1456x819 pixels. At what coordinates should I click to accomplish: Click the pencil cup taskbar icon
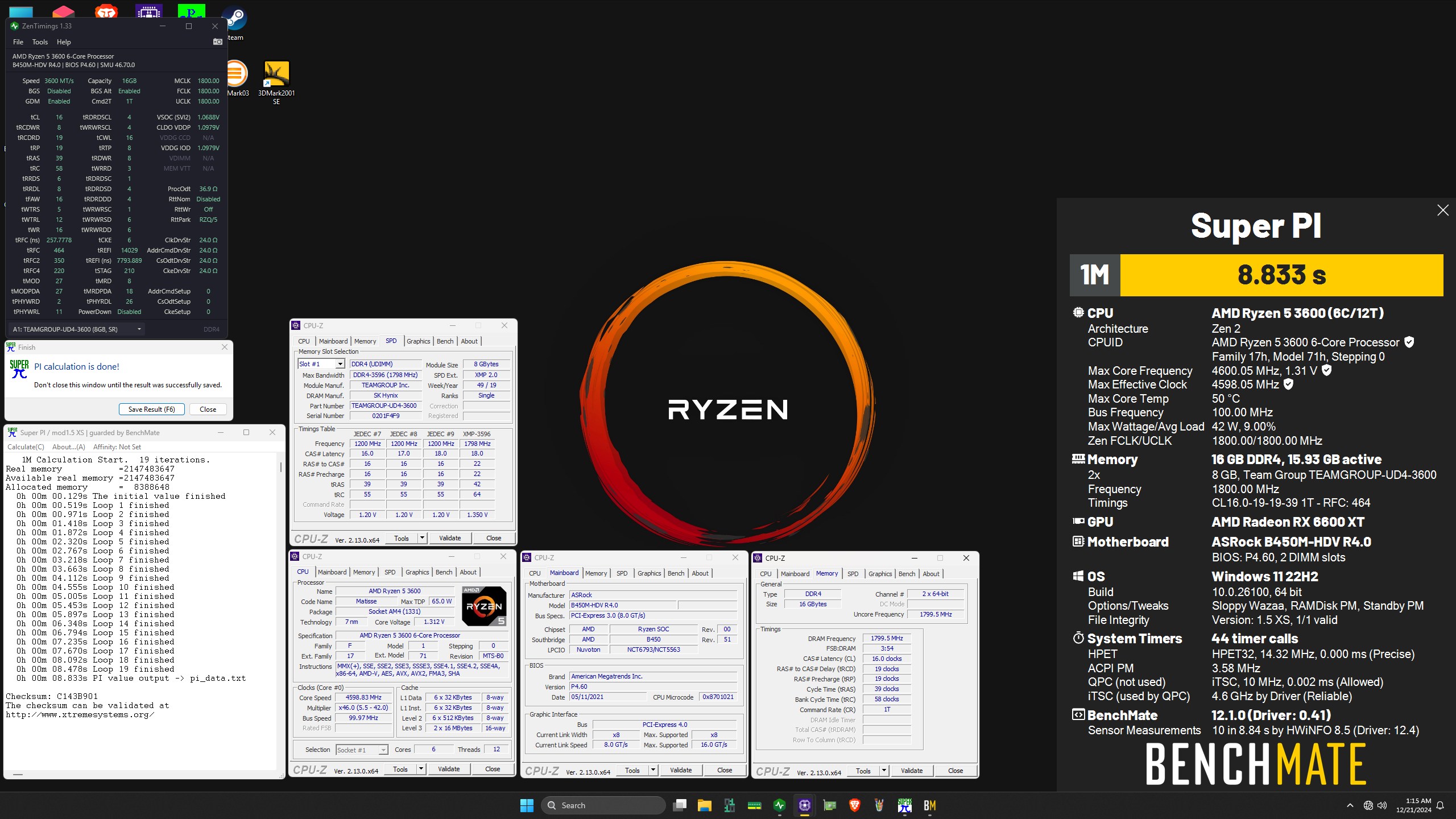tap(879, 805)
